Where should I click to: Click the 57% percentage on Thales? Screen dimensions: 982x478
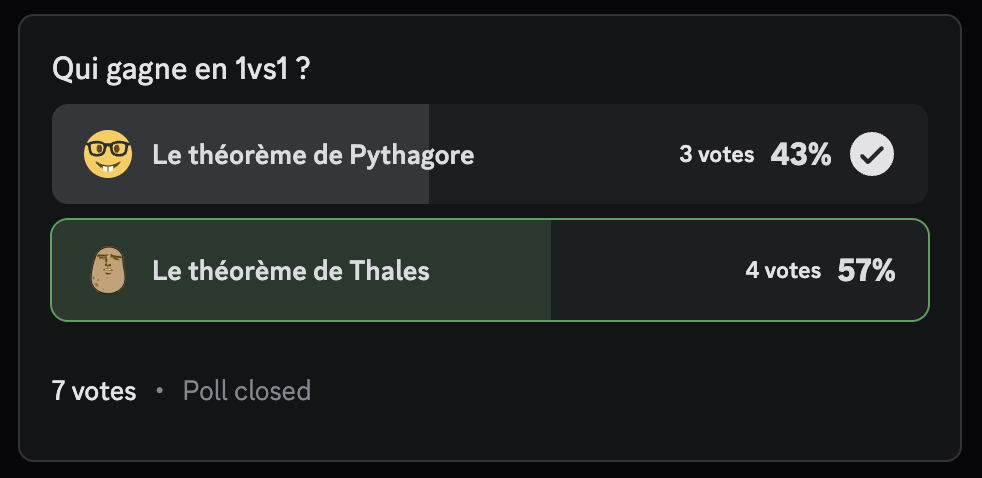click(866, 270)
